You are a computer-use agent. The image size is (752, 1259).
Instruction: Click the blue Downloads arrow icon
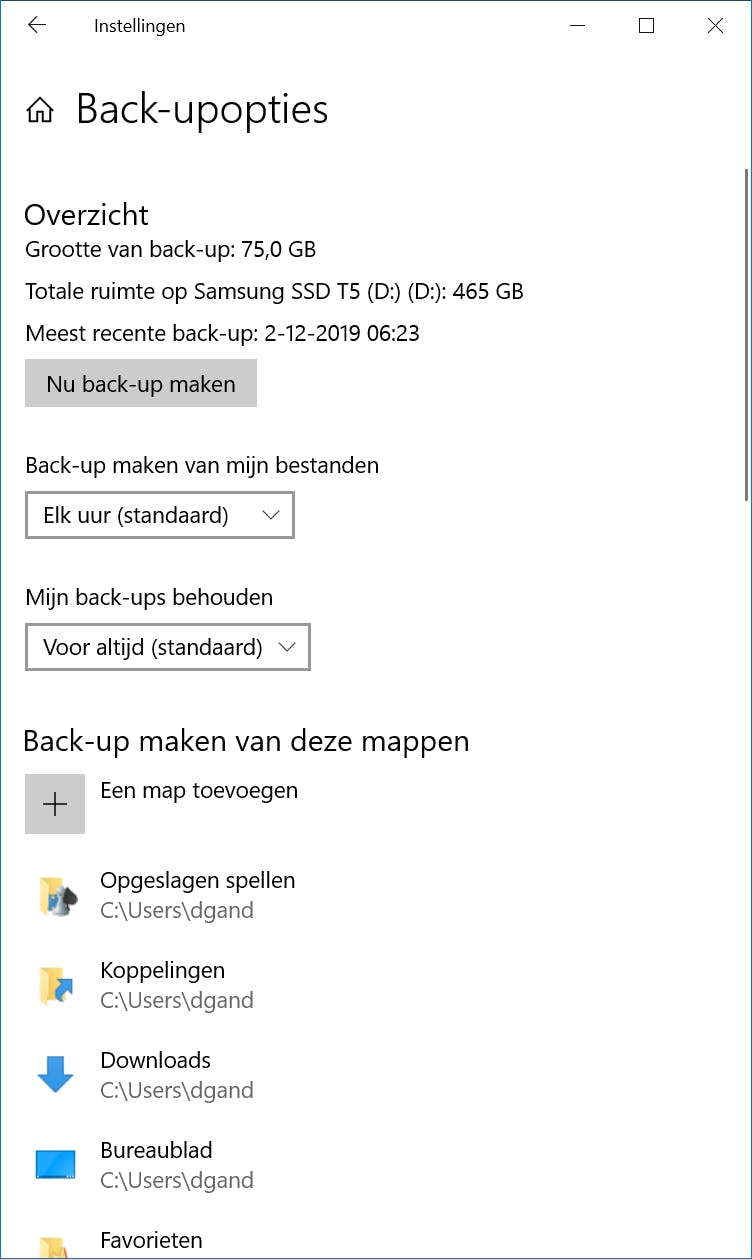[x=55, y=1075]
